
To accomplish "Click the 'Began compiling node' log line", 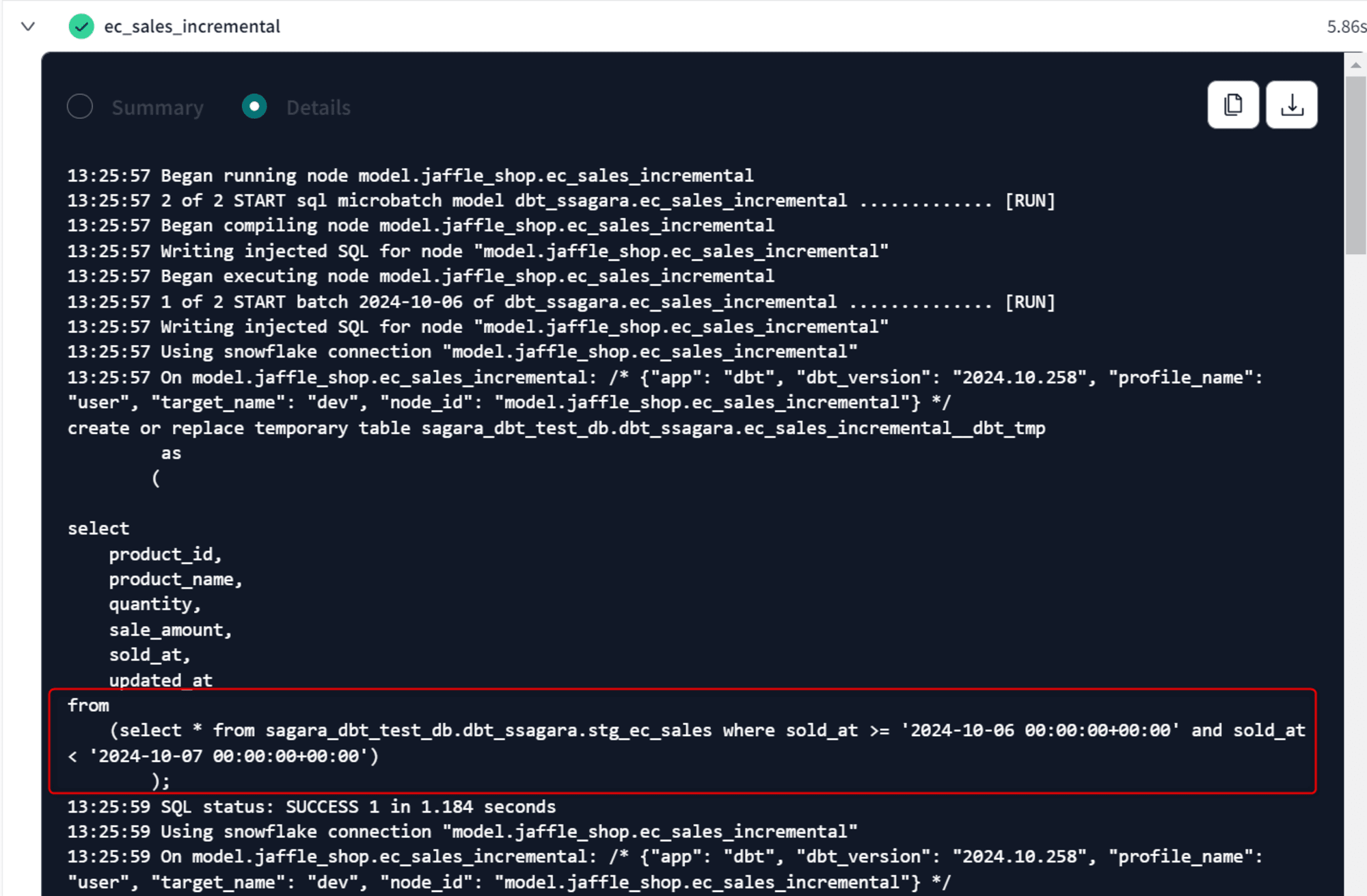I will 420,226.
